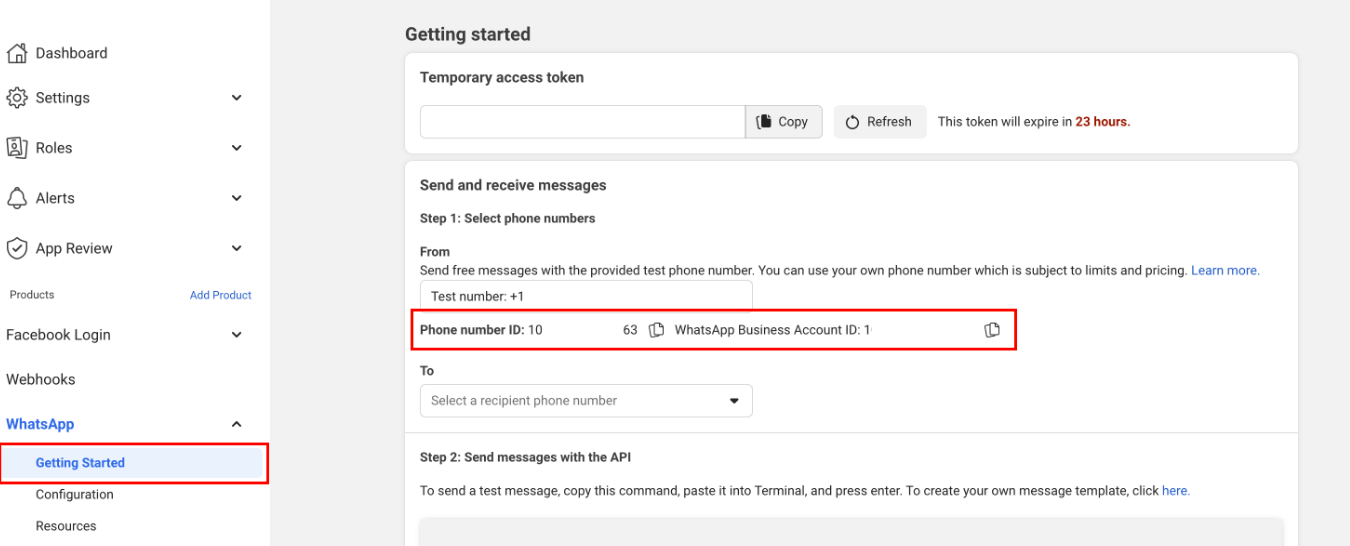Expand the Alerts menu chevron
The width and height of the screenshot is (1350, 546).
point(237,198)
